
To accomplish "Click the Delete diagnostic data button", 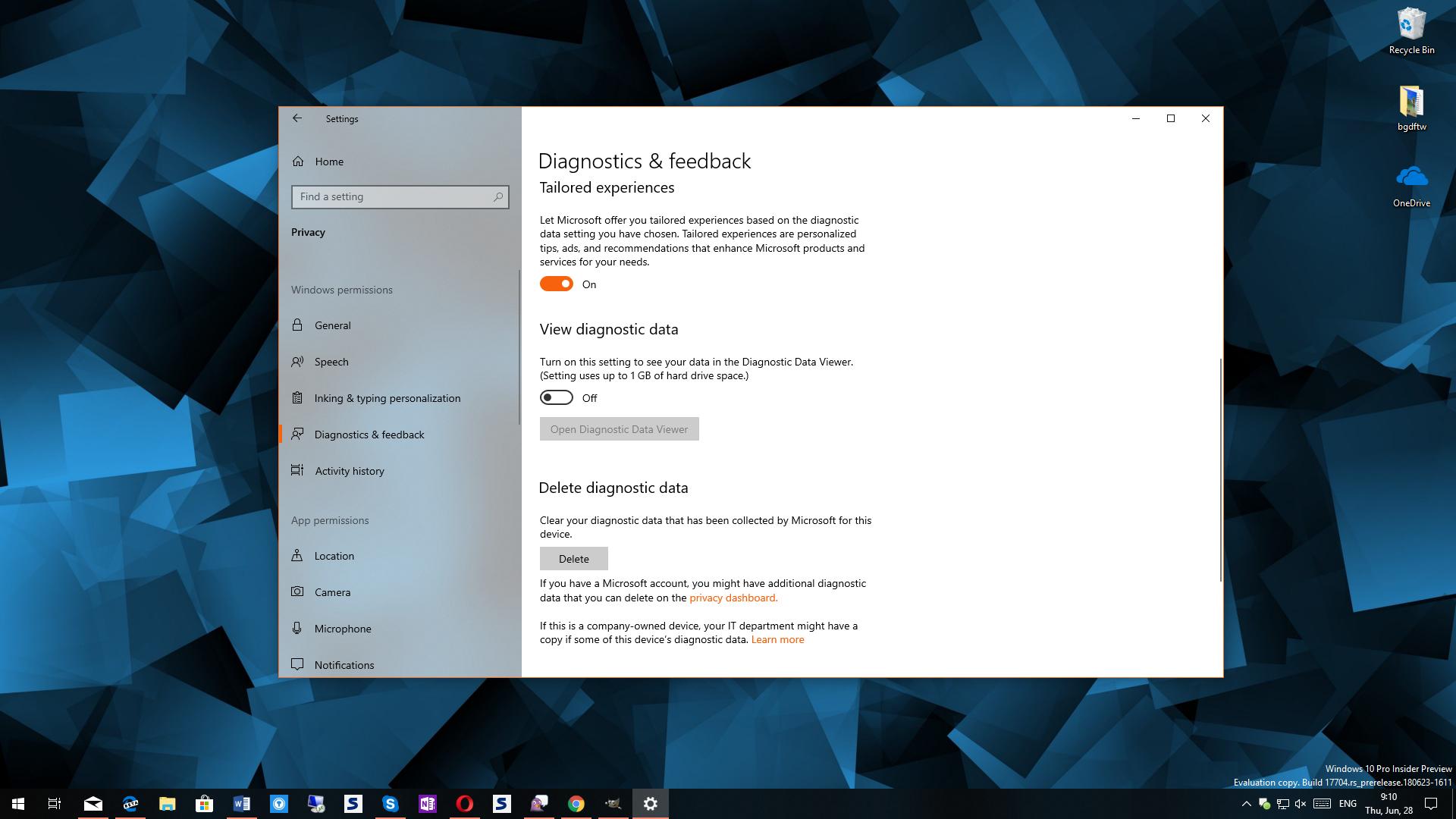I will point(573,559).
